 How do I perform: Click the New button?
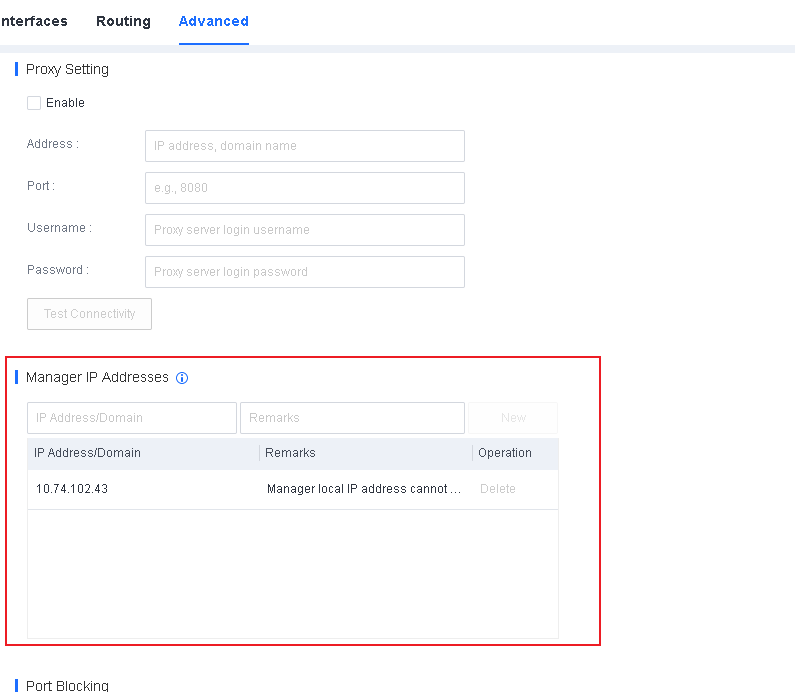click(x=513, y=418)
